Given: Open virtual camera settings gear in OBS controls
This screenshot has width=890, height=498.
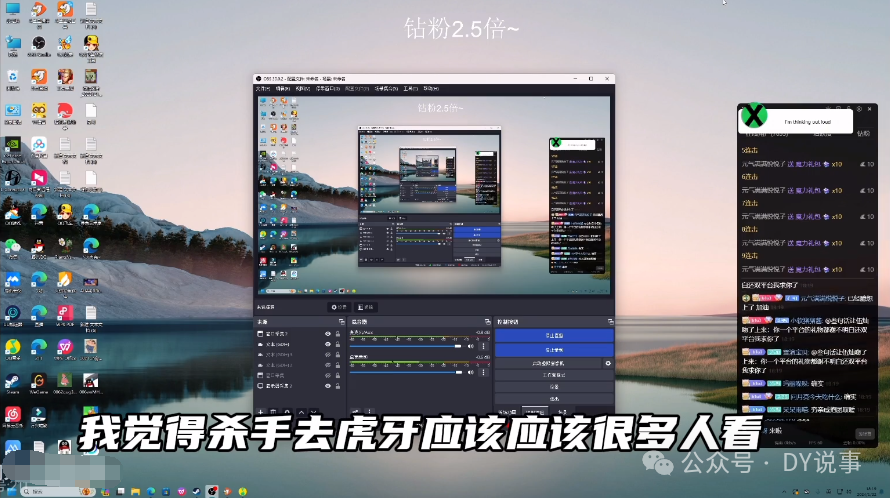Looking at the screenshot, I should pyautogui.click(x=608, y=363).
